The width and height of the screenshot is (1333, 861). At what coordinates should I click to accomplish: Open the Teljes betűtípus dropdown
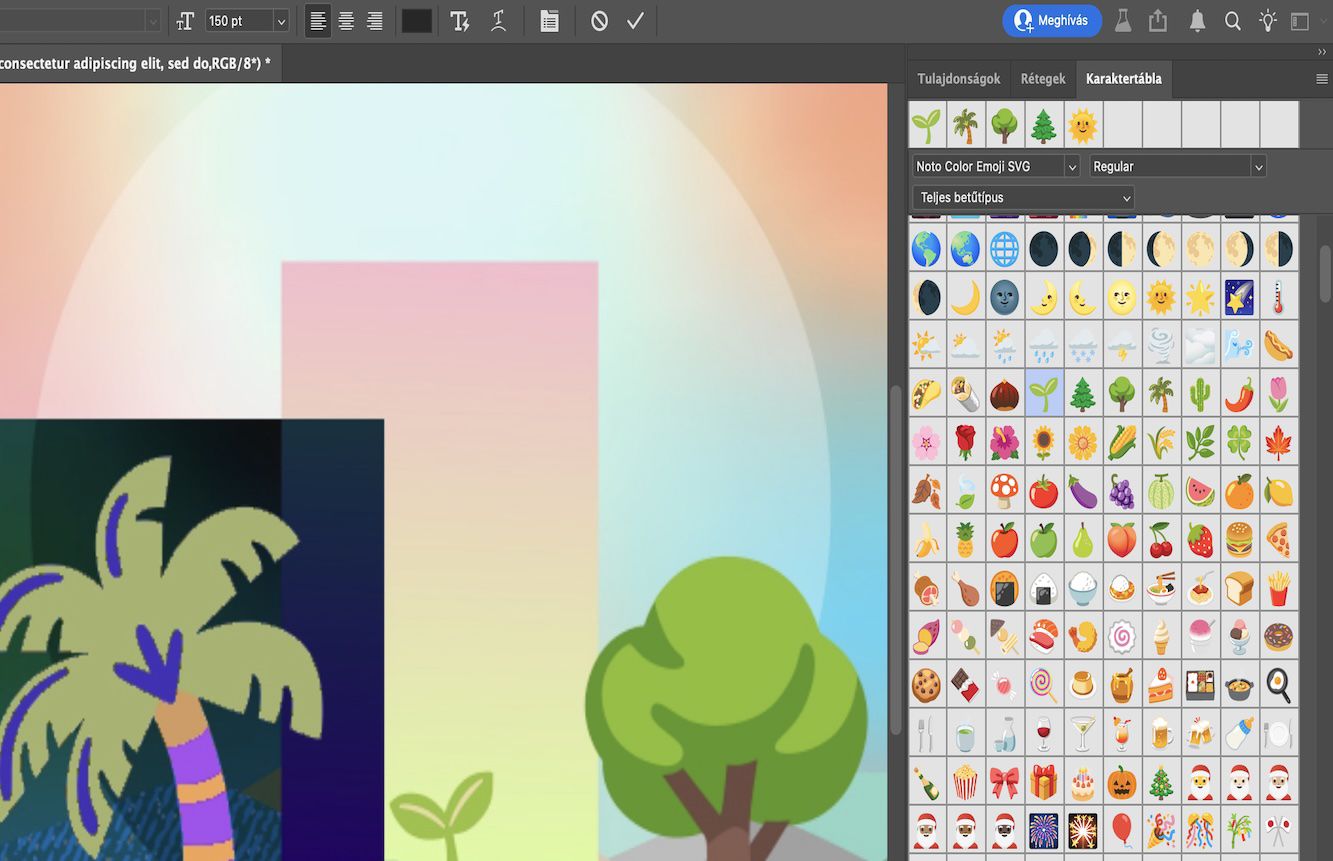pos(1024,197)
